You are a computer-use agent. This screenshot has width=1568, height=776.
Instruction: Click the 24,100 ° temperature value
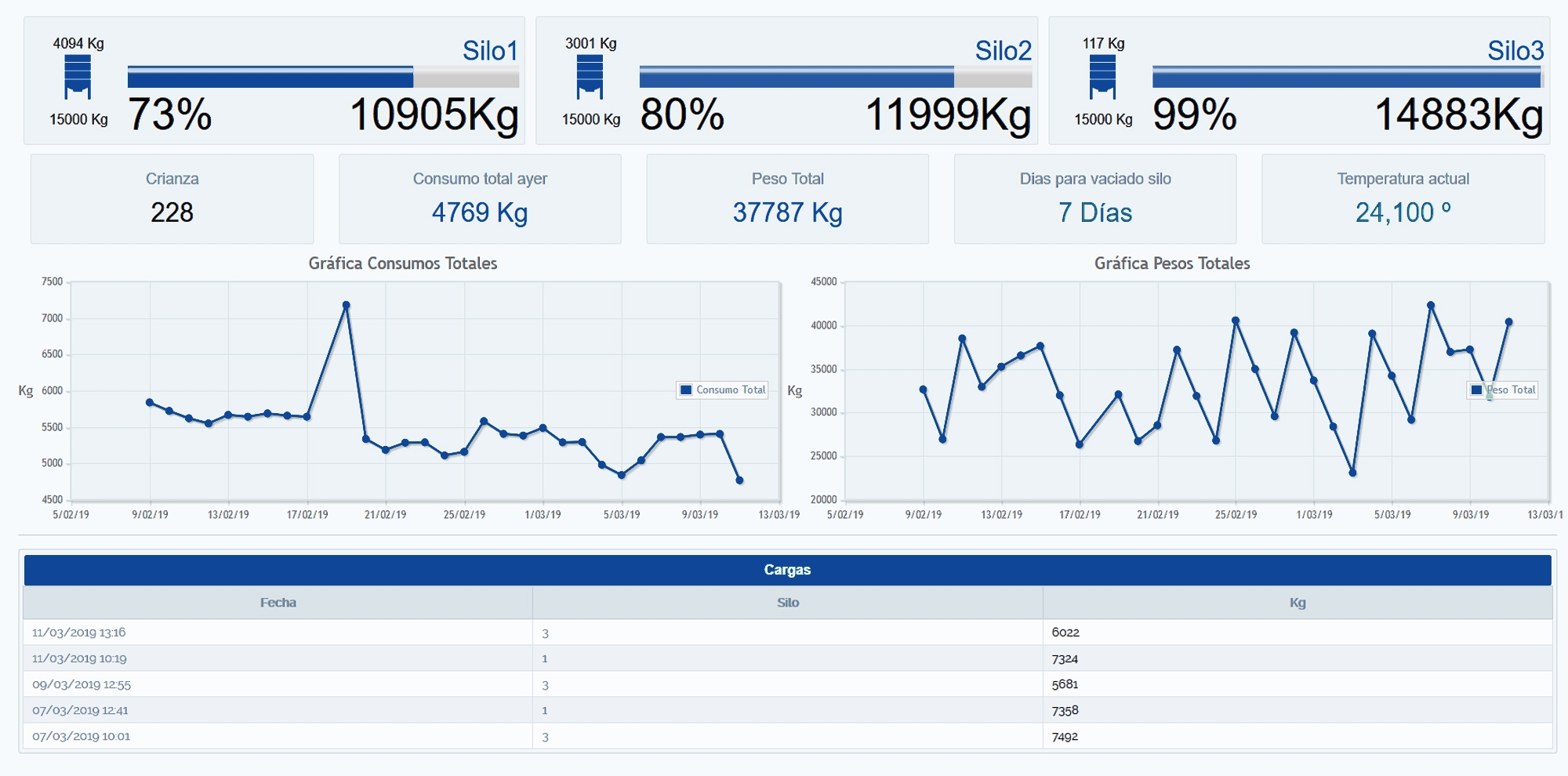point(1403,212)
